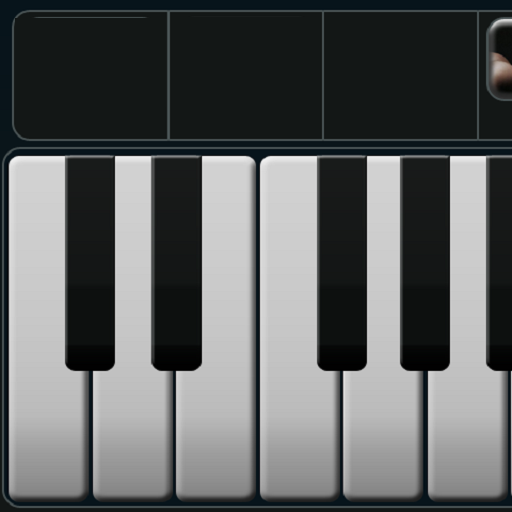
Task: Click the panel area left of hand button
Action: (482, 75)
